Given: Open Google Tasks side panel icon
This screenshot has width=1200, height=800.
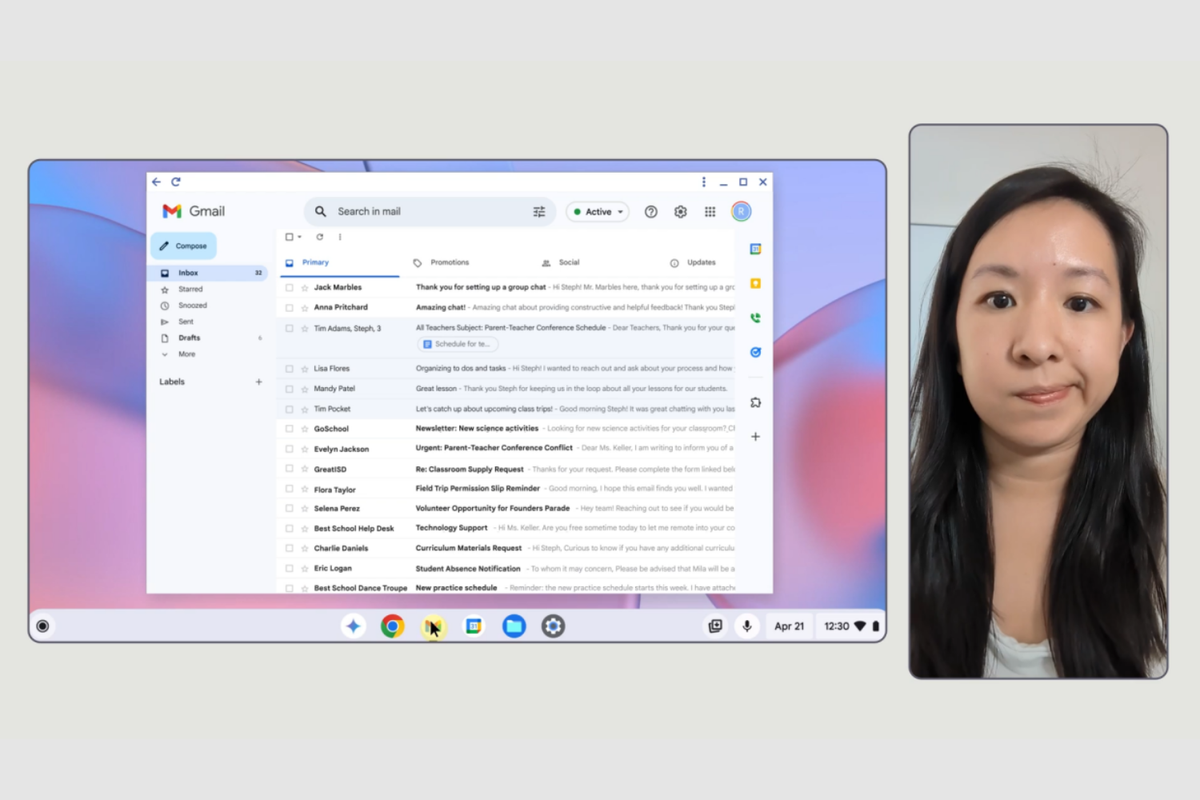Looking at the screenshot, I should 756,352.
